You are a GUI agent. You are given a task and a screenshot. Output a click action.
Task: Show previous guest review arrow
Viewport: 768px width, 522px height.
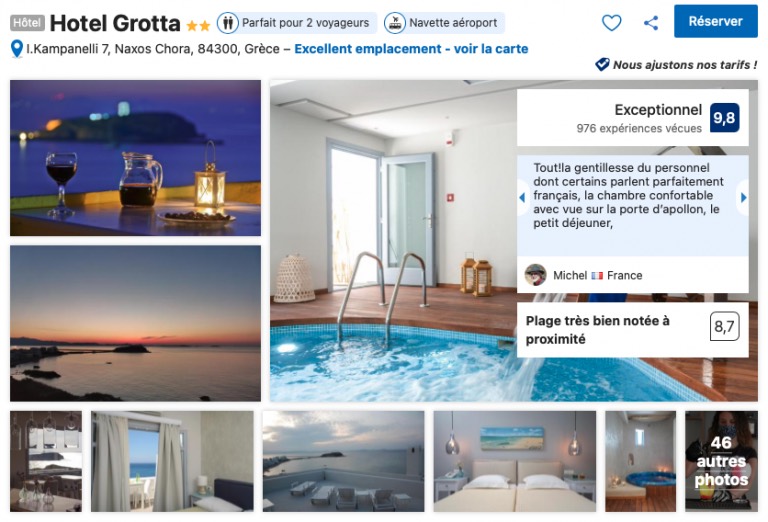tap(523, 197)
